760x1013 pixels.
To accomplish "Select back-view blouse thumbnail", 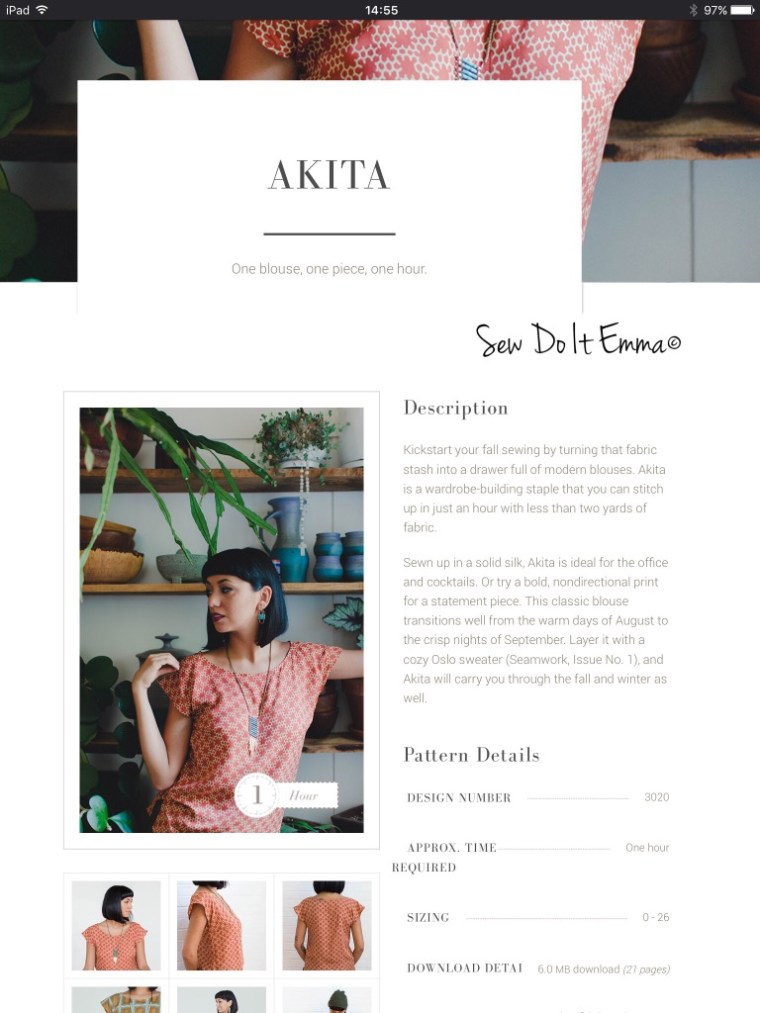I will 327,925.
